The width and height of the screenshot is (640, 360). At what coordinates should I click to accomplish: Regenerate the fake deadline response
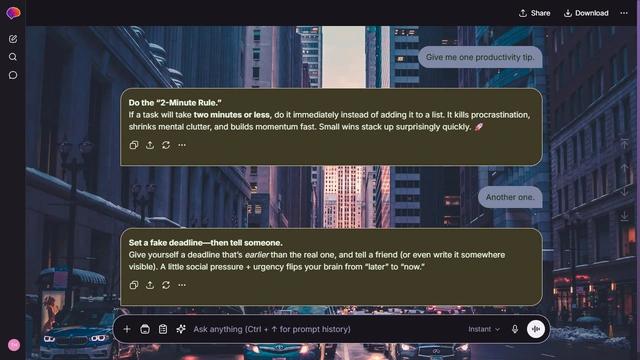(x=166, y=285)
